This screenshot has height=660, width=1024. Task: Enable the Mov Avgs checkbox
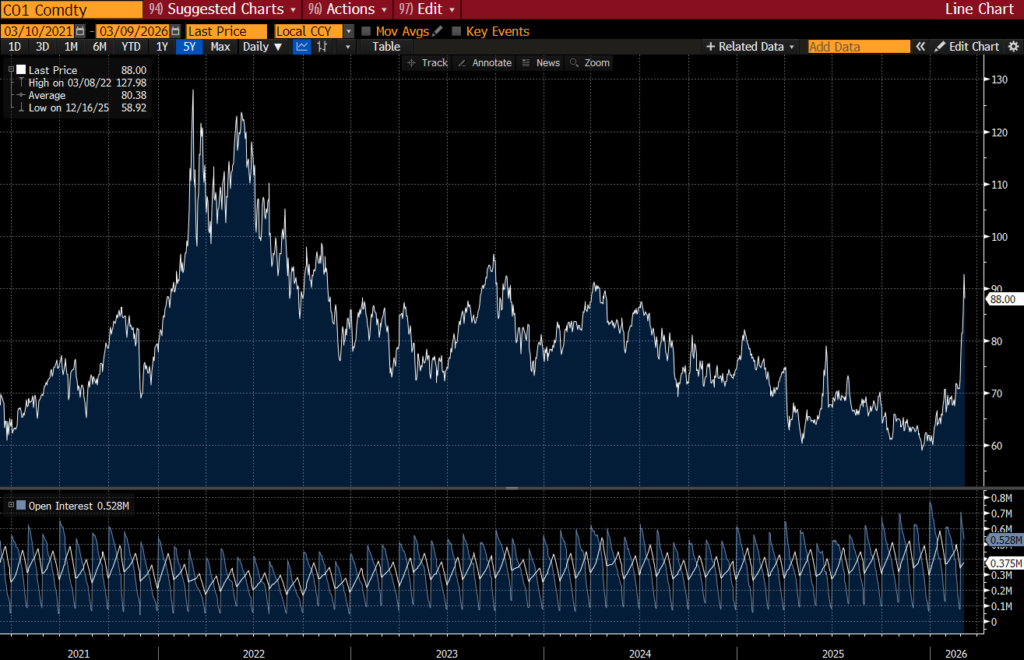point(366,31)
